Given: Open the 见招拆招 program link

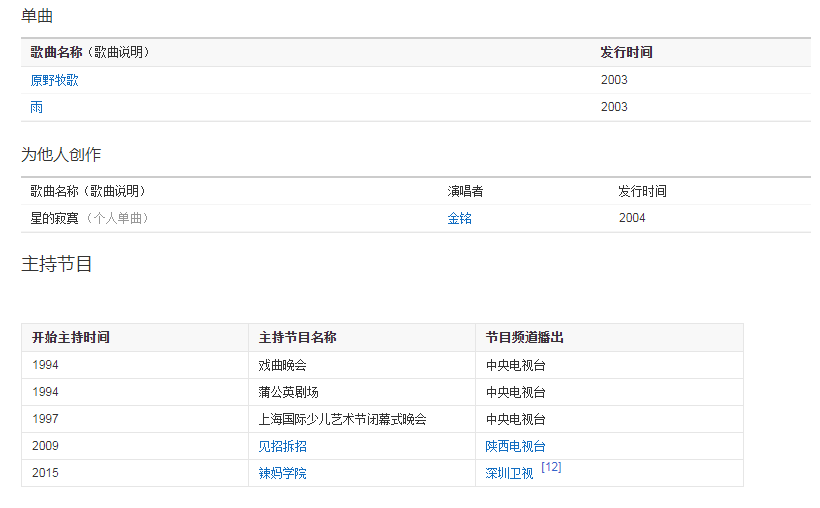Looking at the screenshot, I should 283,446.
